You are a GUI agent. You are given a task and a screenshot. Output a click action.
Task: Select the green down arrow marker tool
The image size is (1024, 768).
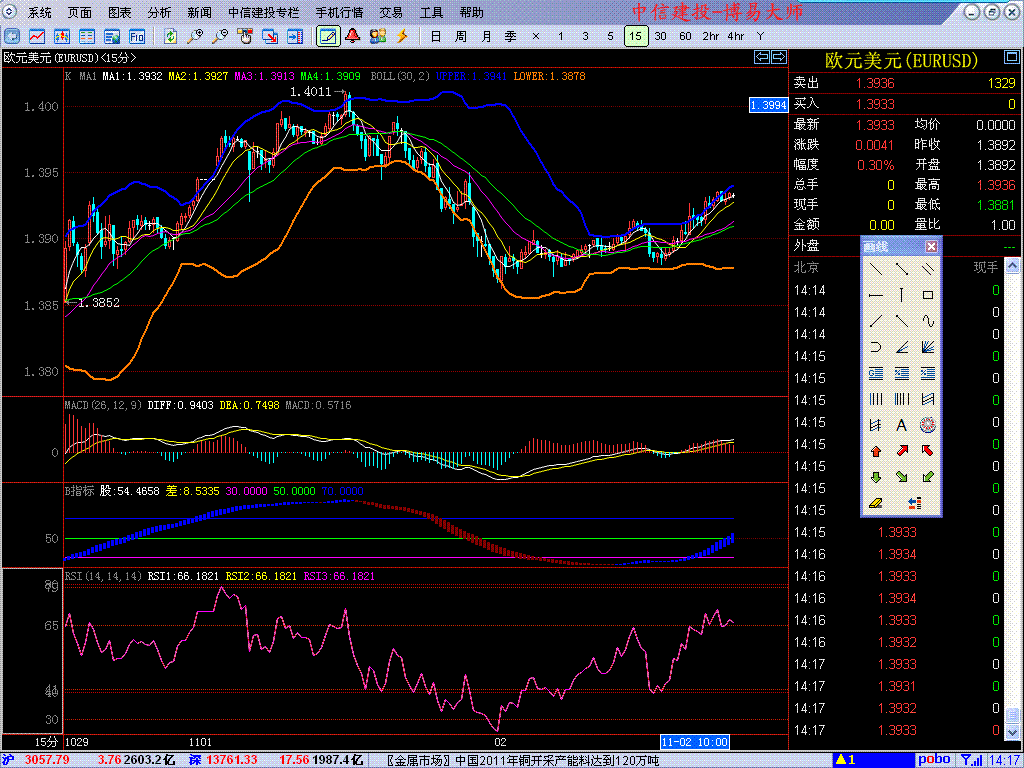875,477
